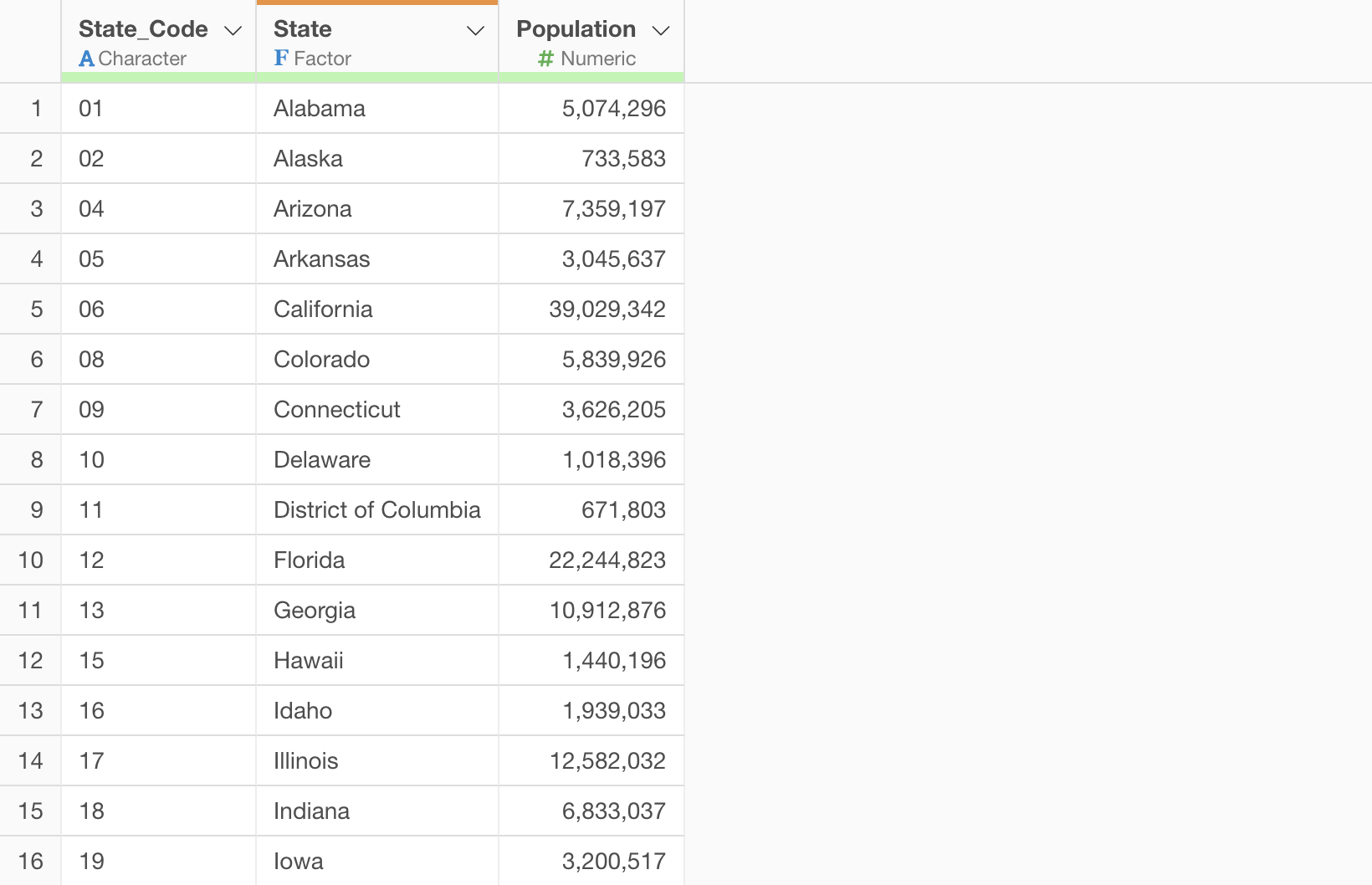Select row number 1

coord(36,109)
